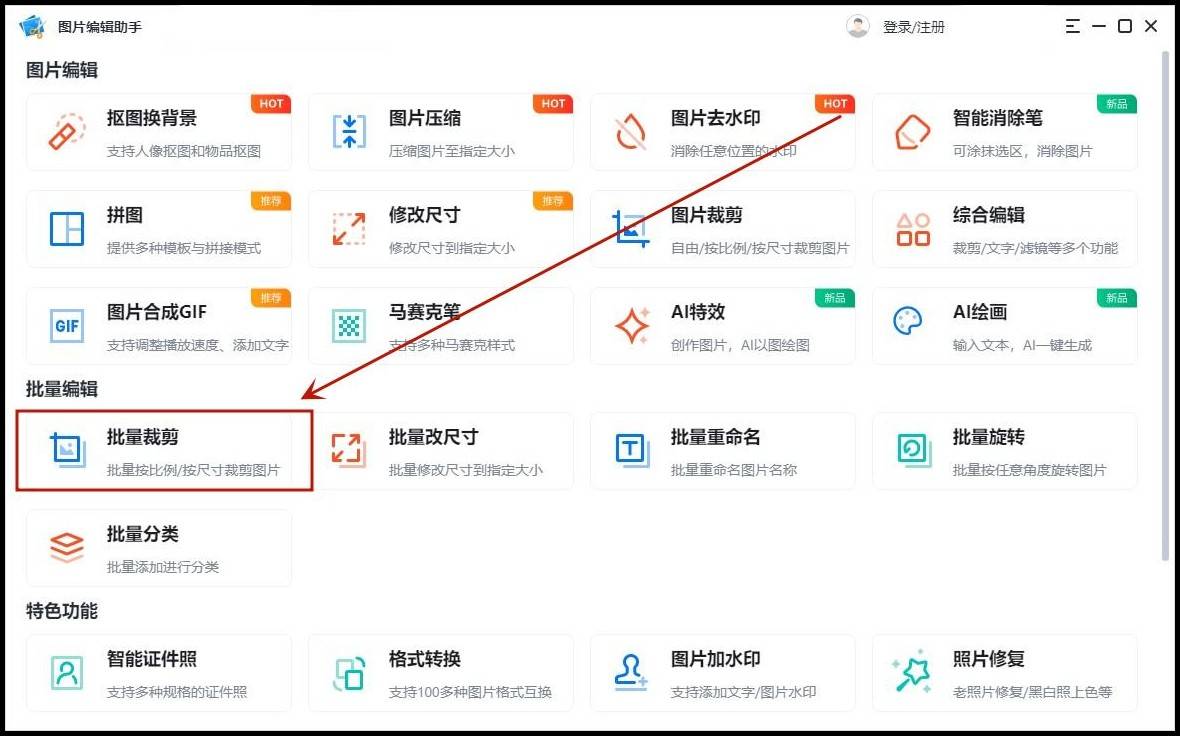
Task: Select the AI绘画 palette icon
Action: click(x=908, y=321)
